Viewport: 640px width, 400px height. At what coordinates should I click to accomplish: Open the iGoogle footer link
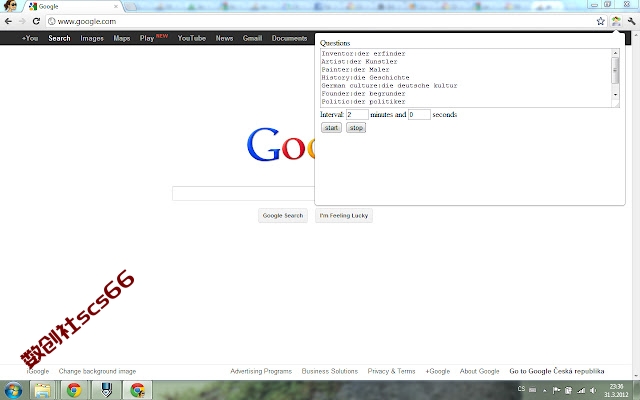(38, 371)
